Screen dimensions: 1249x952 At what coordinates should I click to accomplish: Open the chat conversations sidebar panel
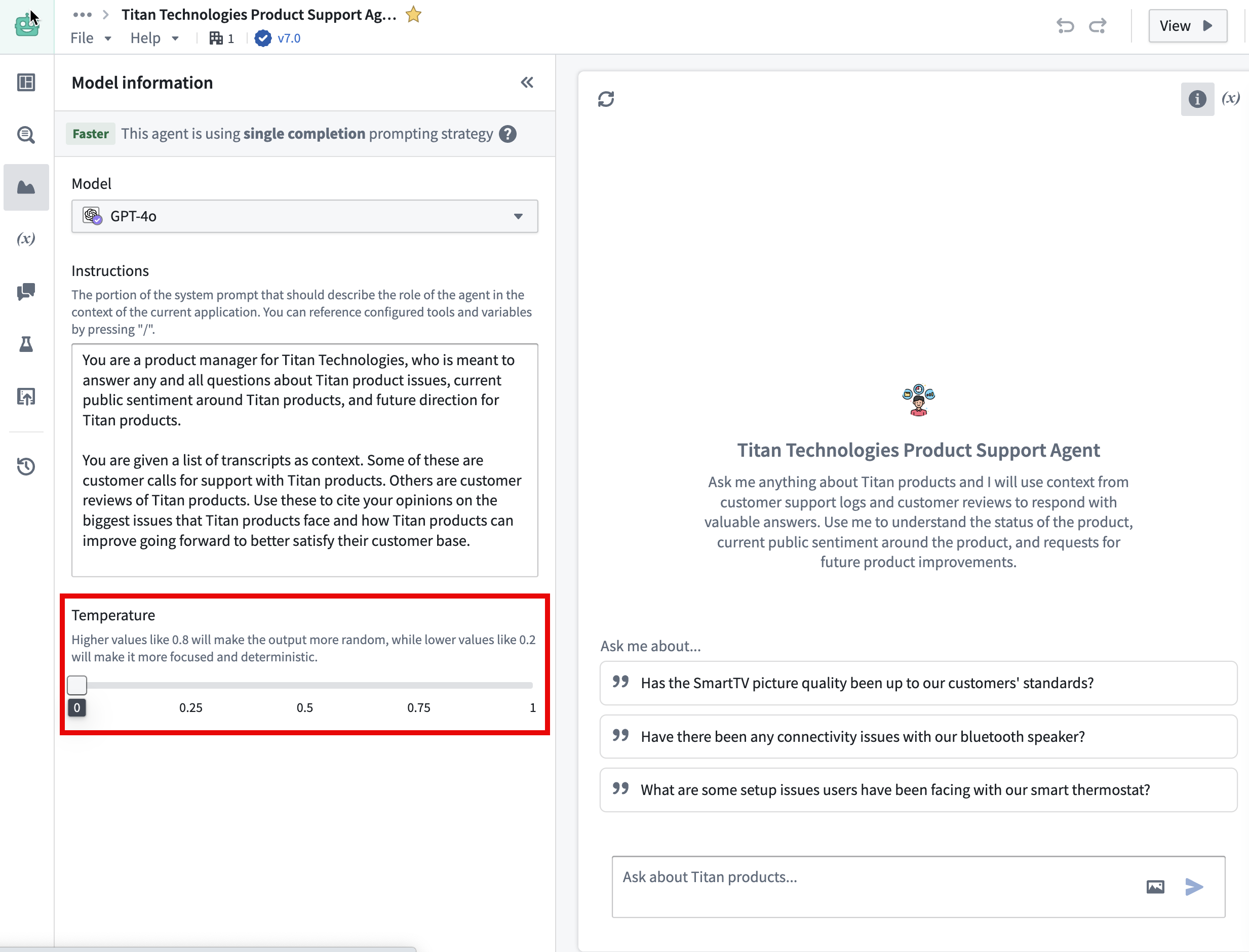coord(25,292)
